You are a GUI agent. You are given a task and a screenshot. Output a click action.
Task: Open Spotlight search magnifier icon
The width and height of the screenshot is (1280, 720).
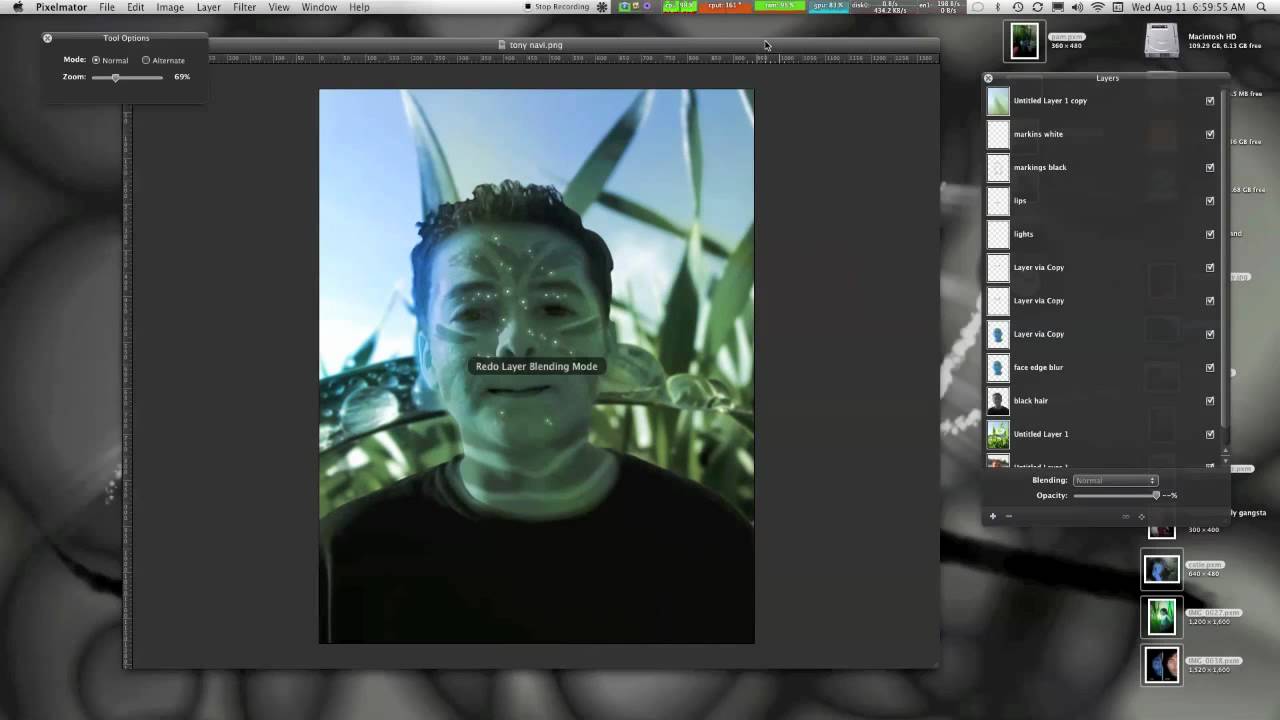[x=1262, y=7]
